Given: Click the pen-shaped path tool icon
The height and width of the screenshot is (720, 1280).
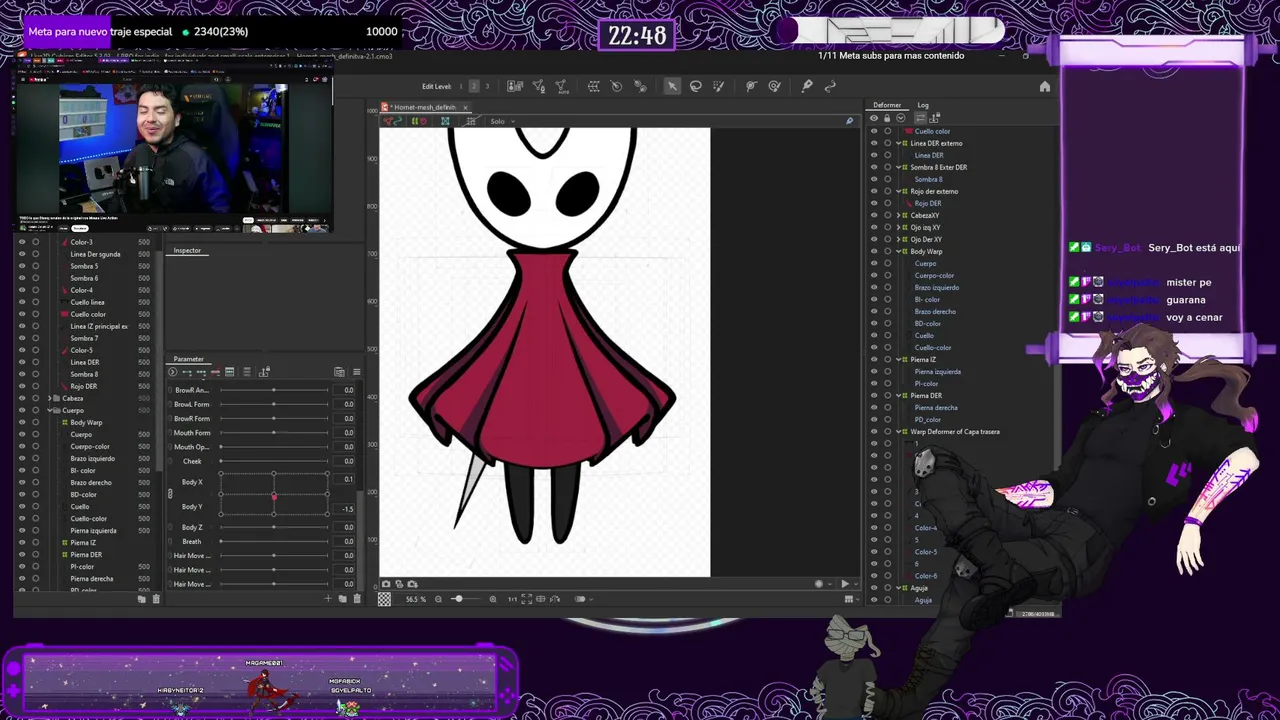Looking at the screenshot, I should (807, 87).
